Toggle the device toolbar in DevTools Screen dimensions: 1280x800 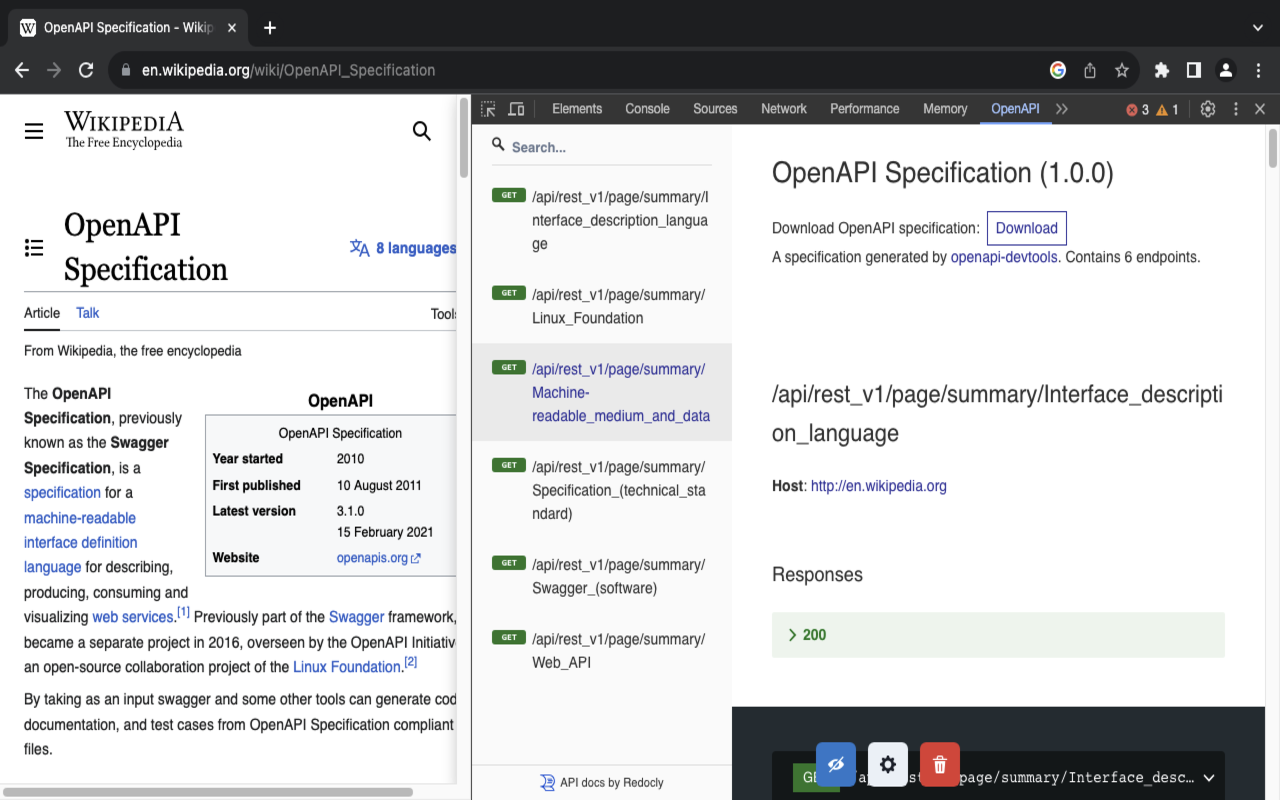pos(516,109)
